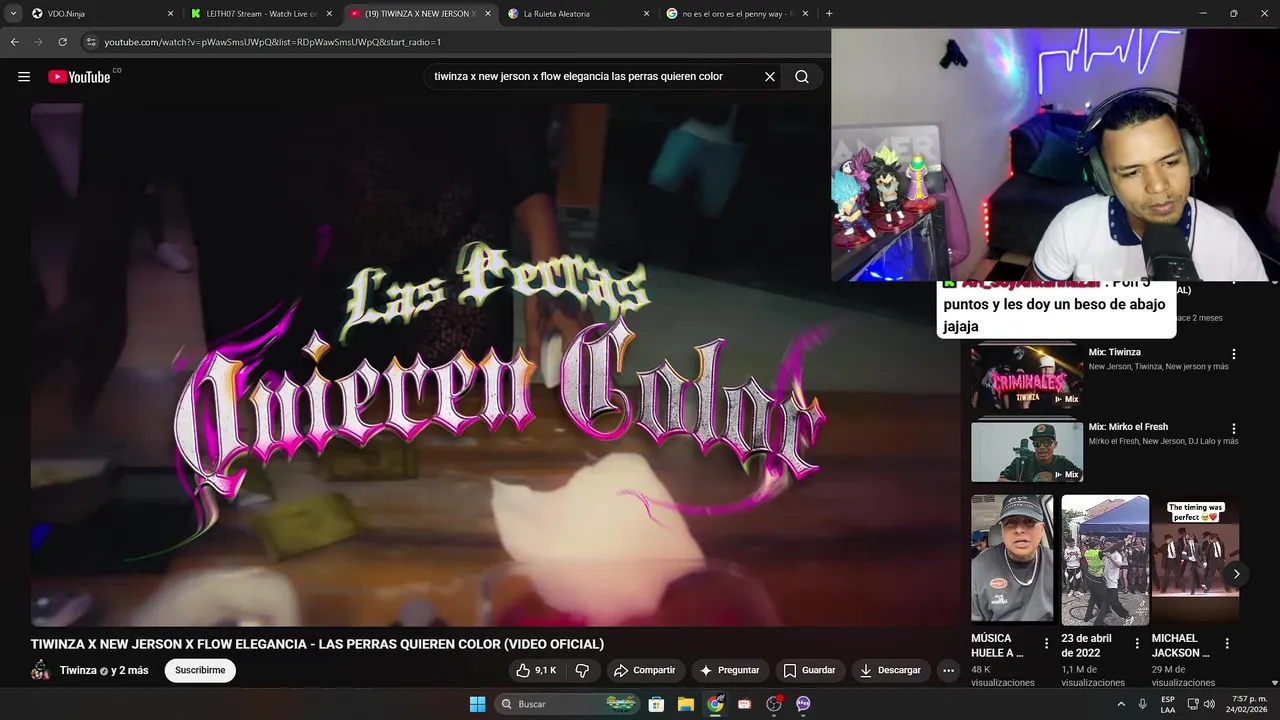Click the 'Mix: Mirko el Fresh' title
This screenshot has height=720, width=1280.
[1128, 427]
